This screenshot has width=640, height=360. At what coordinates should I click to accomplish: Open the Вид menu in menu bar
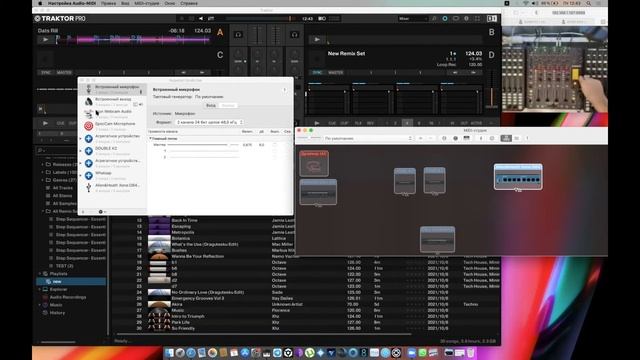click(125, 3)
